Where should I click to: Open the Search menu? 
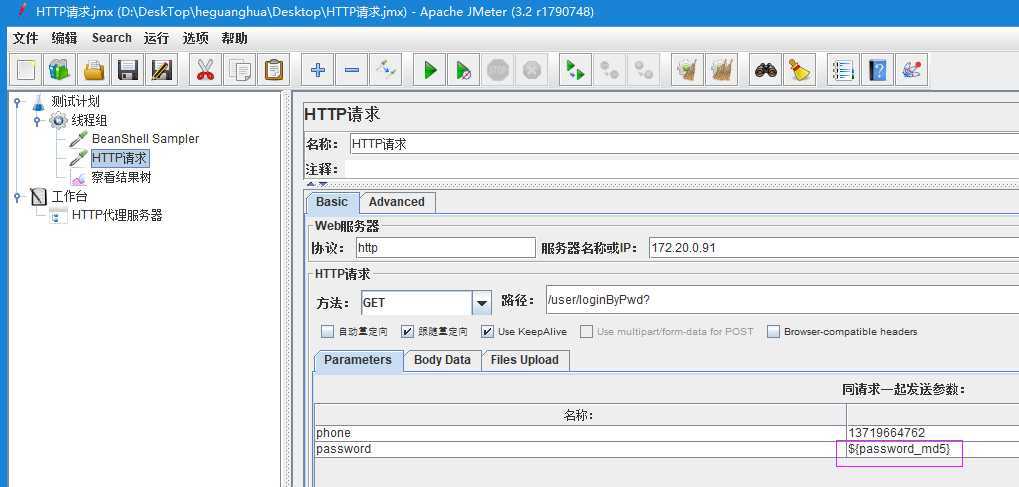tap(112, 38)
